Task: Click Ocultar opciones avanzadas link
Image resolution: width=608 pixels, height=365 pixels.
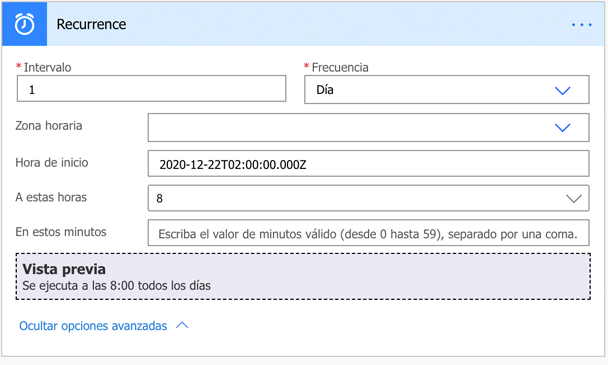Action: tap(93, 326)
